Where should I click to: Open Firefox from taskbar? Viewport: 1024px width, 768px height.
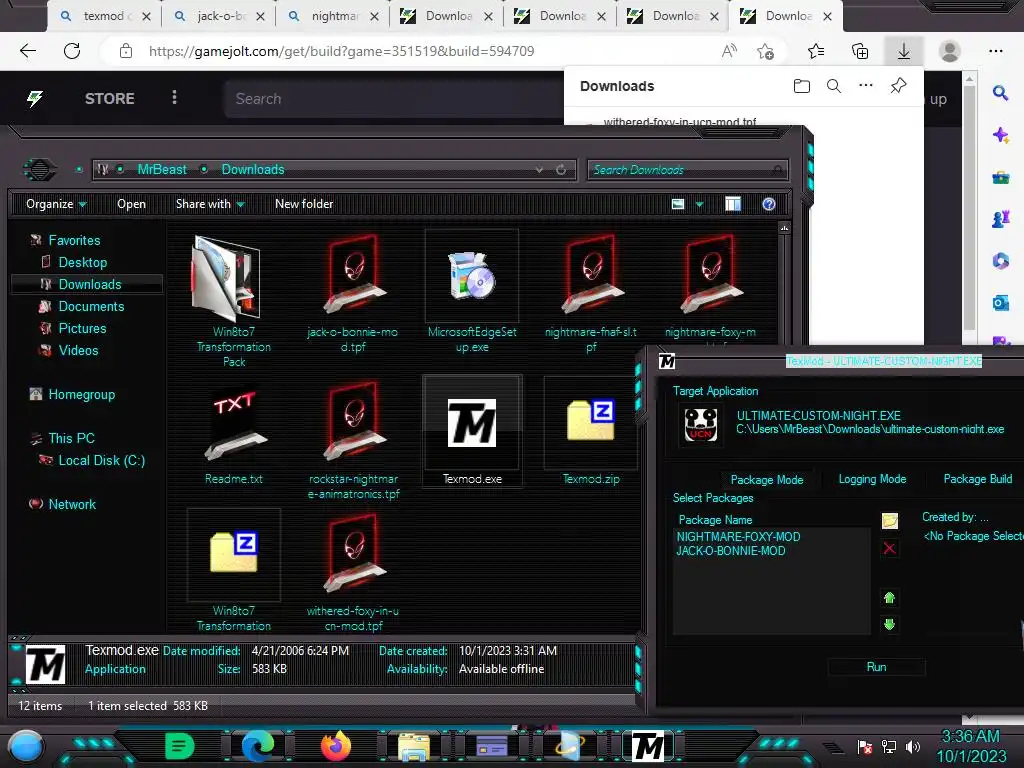pos(336,745)
